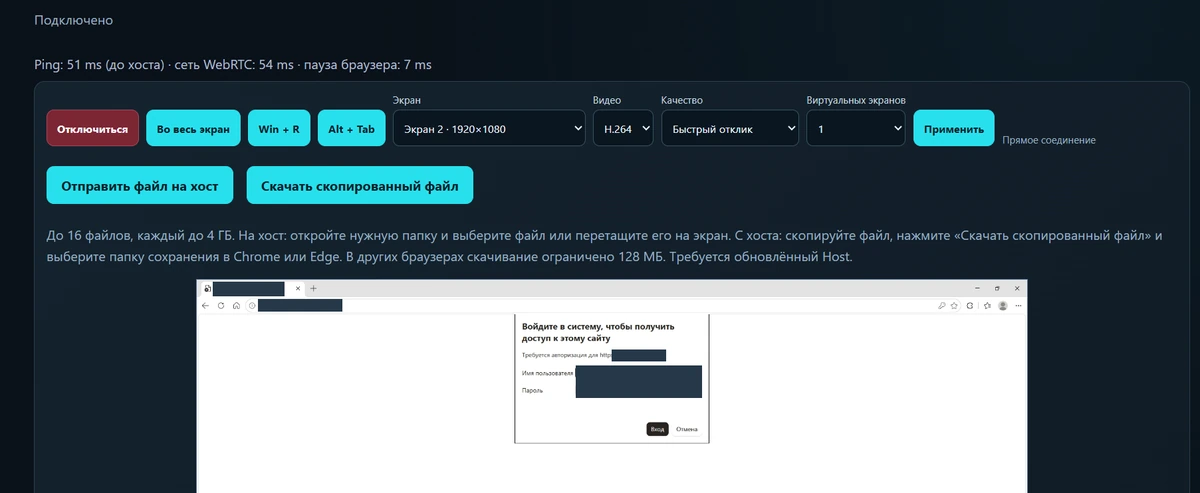The height and width of the screenshot is (493, 1200).
Task: Open the Экран dropdown showing Экран 2 · 1920×1080
Action: tap(489, 129)
